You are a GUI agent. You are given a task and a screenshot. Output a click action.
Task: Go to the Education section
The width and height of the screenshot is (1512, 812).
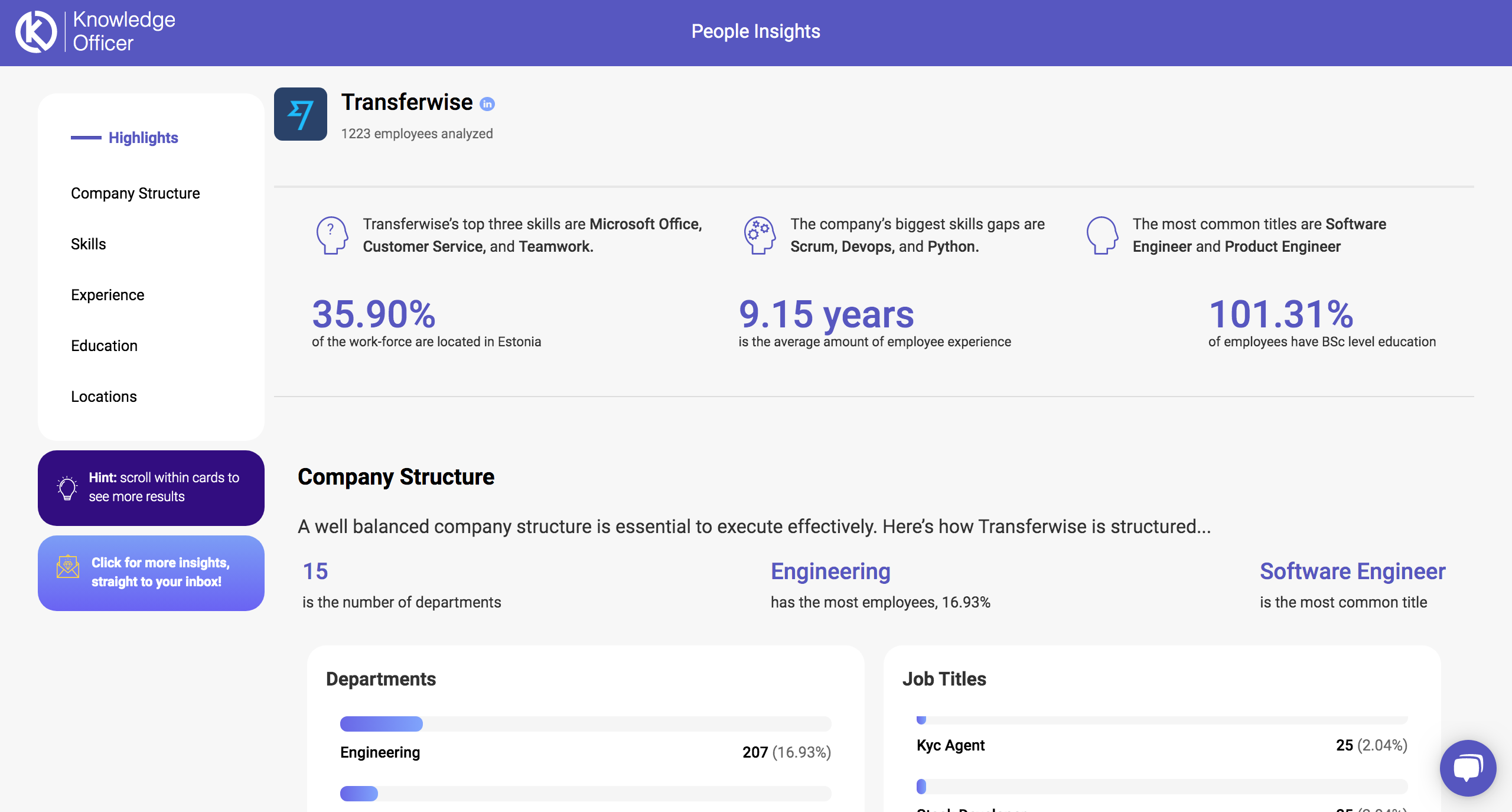(104, 346)
